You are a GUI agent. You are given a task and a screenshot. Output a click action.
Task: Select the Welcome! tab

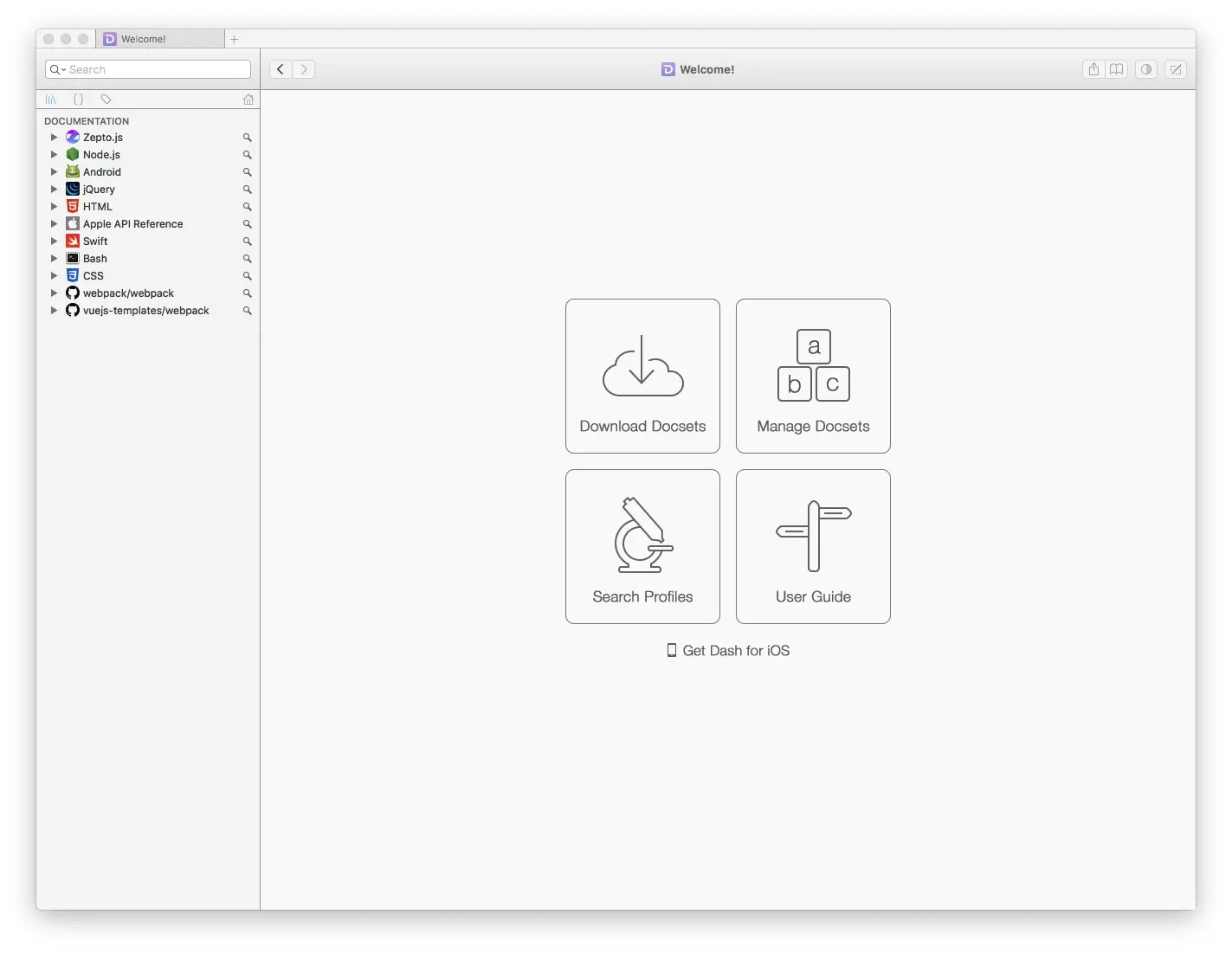point(160,39)
